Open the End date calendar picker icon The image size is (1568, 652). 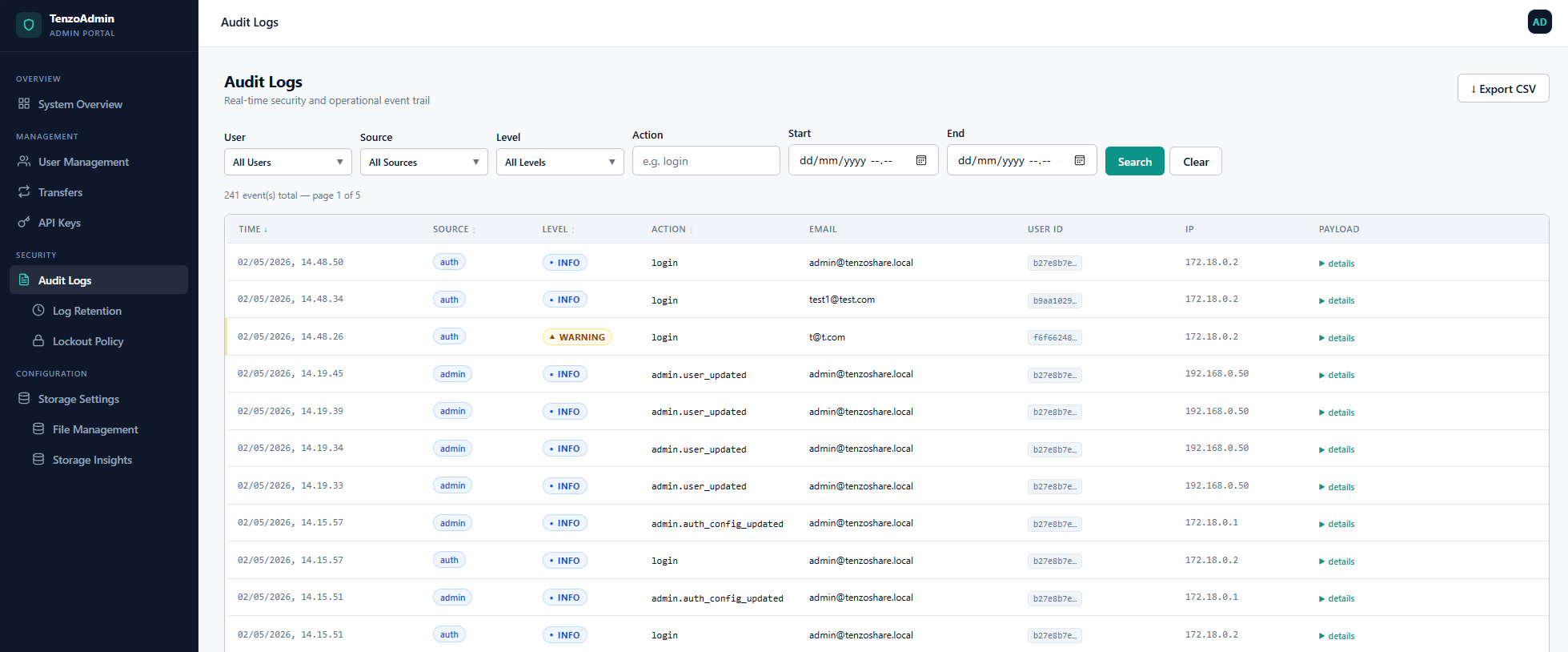1080,160
